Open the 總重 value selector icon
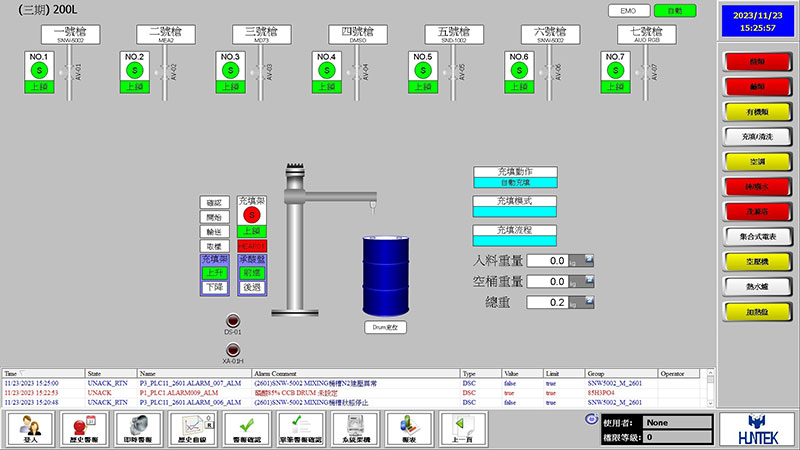Image resolution: width=800 pixels, height=450 pixels. click(589, 303)
